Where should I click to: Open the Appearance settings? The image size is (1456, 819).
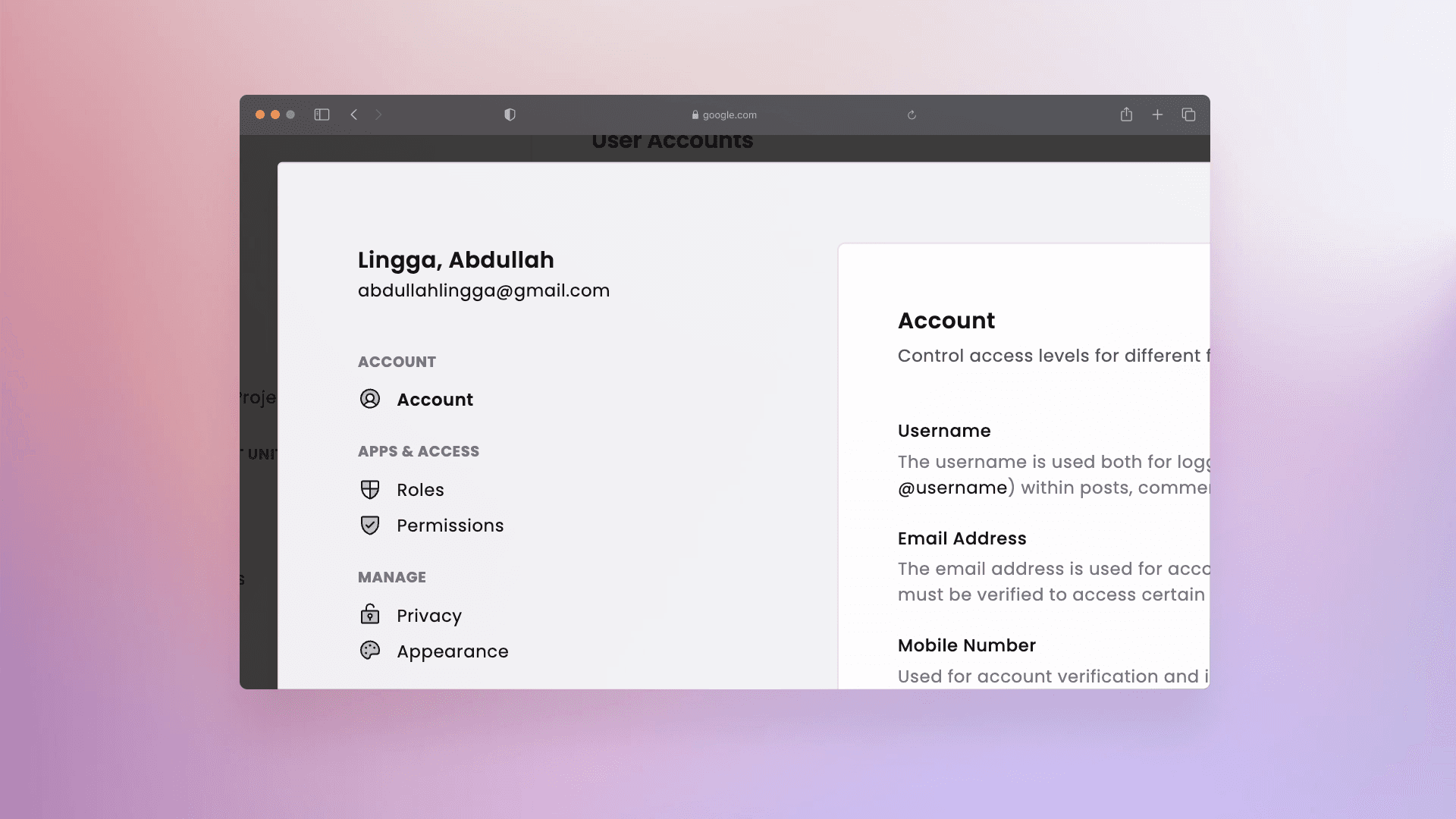click(452, 651)
